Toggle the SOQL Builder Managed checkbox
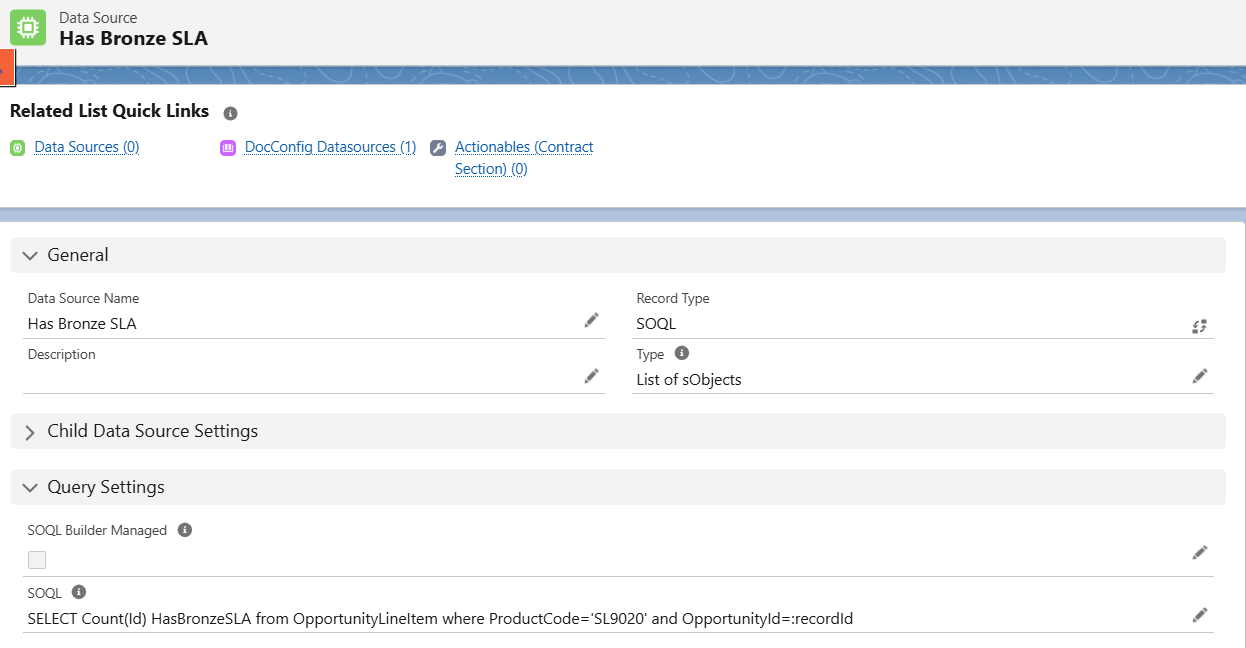 pyautogui.click(x=37, y=560)
